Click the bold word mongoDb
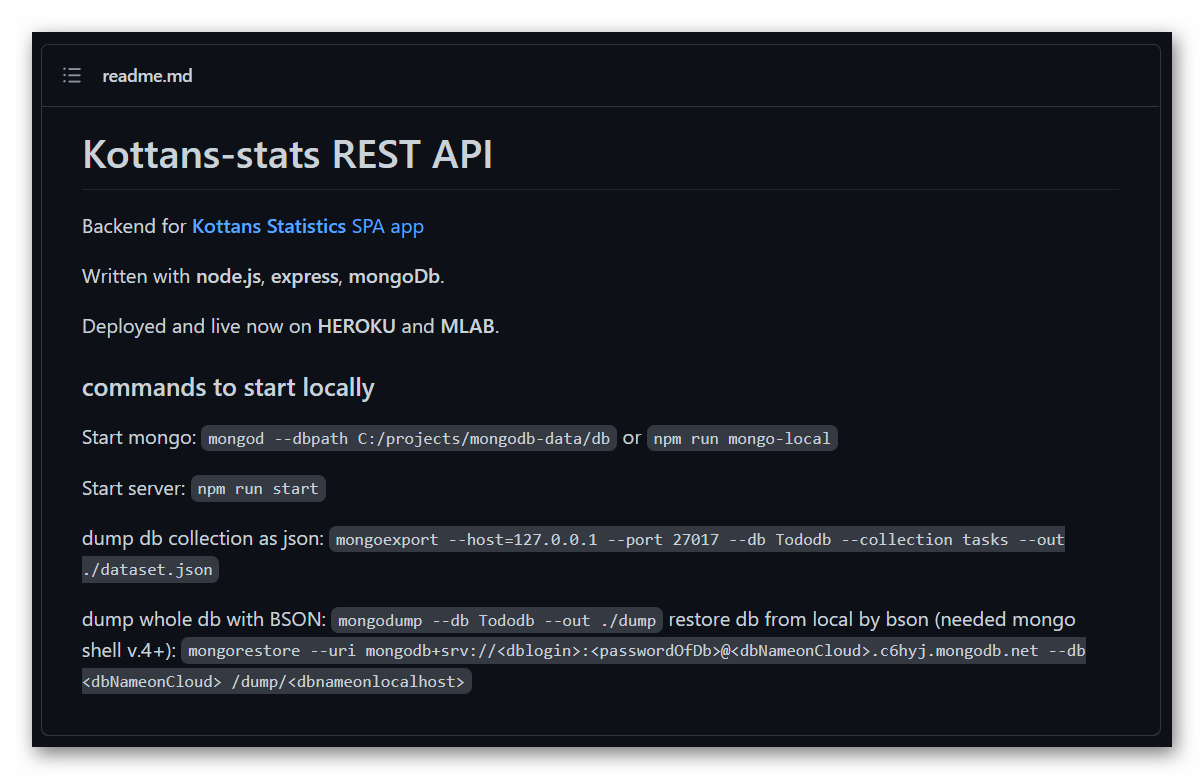The height and width of the screenshot is (779, 1204). 394,276
